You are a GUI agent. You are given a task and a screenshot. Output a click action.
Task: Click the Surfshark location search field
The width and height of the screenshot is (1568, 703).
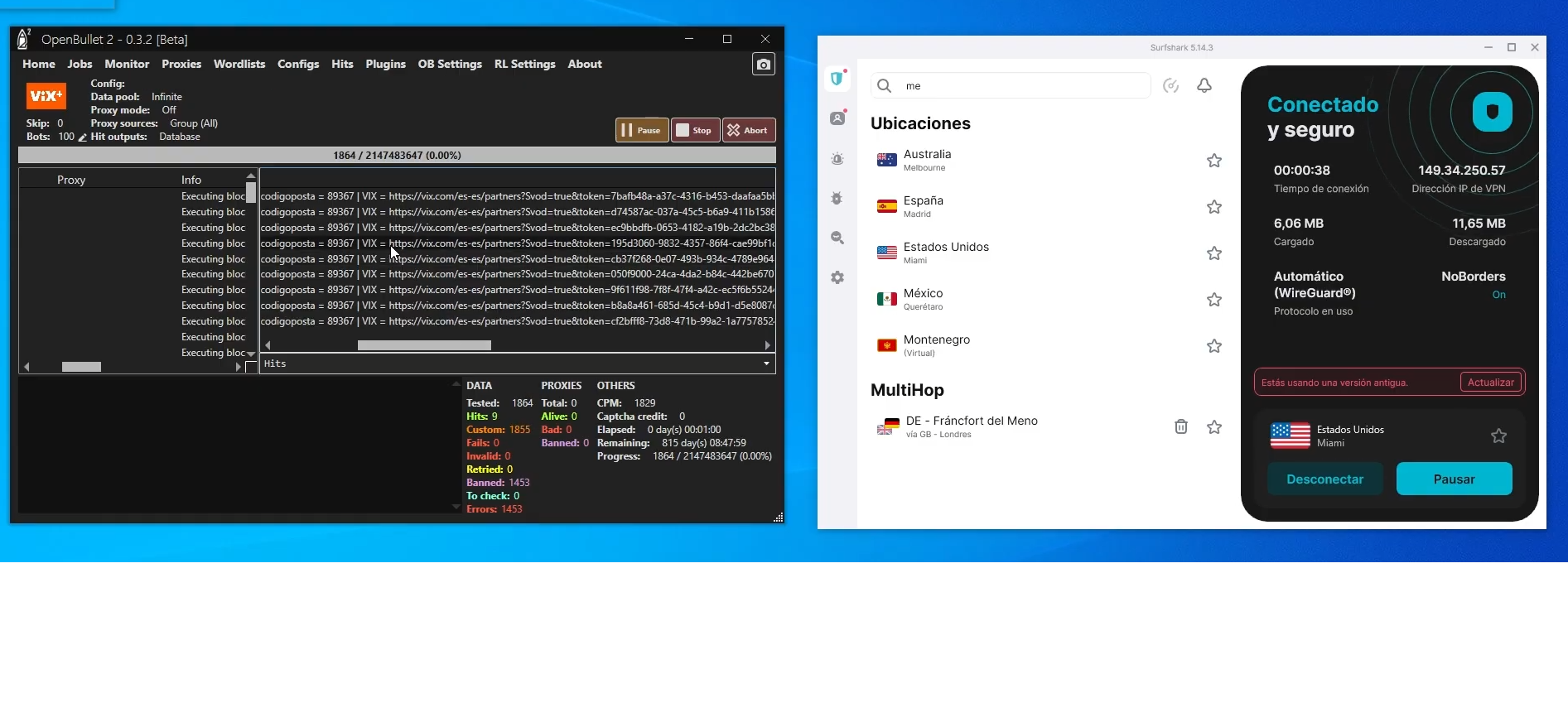click(1011, 85)
